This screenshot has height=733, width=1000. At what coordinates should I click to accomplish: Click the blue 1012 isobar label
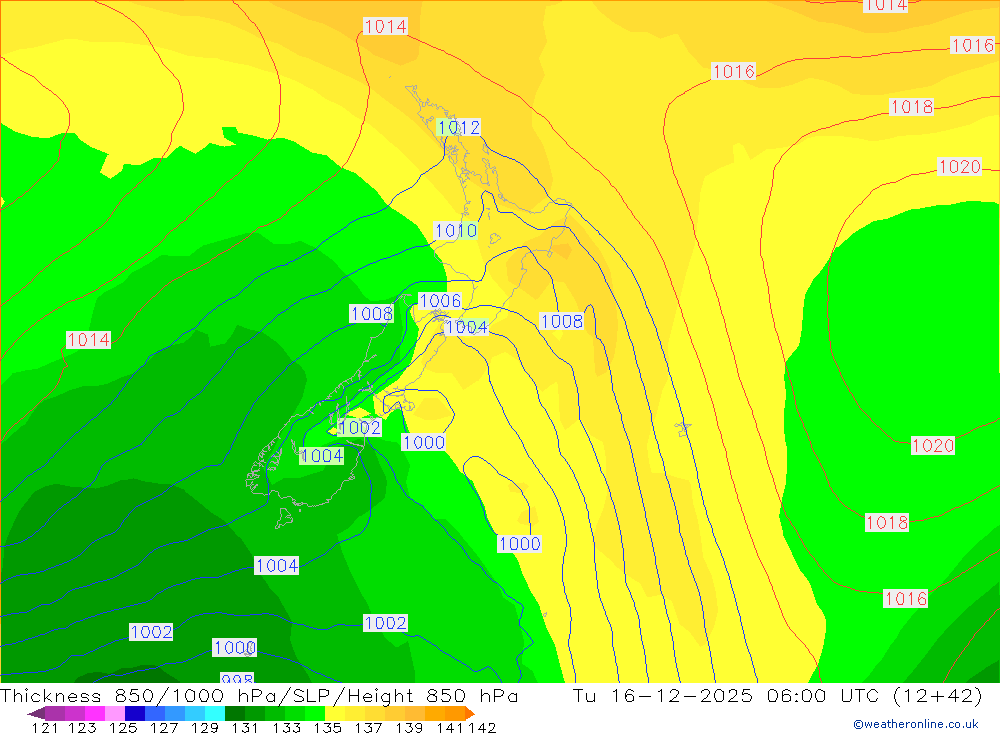459,128
